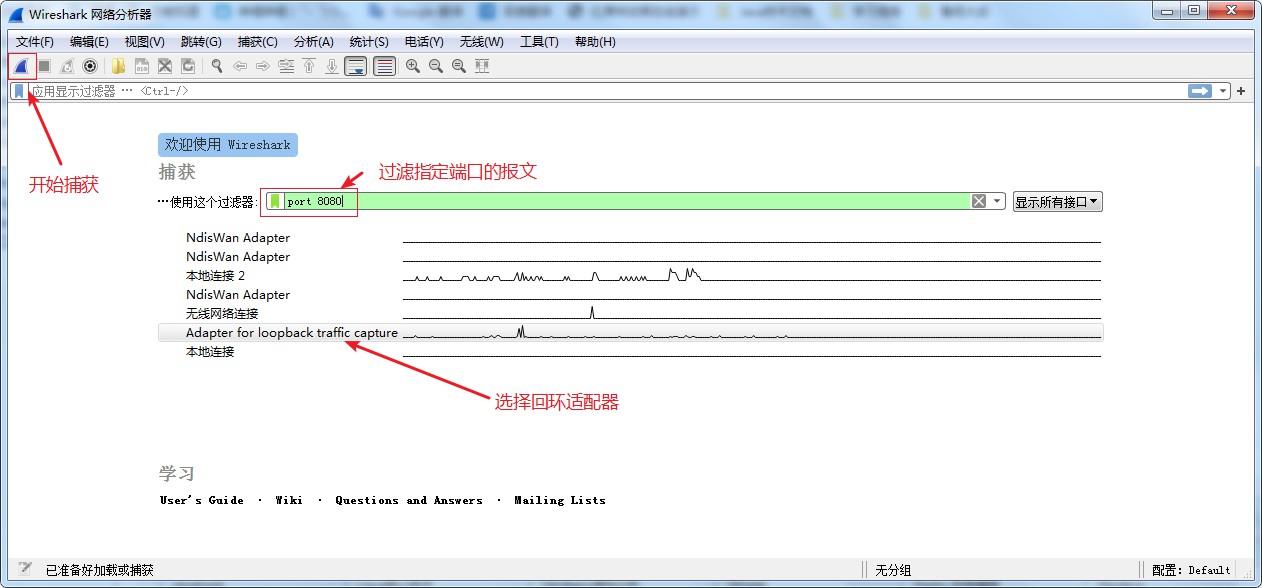Start capturing packets with the shark fin icon
1262x588 pixels.
(21, 66)
